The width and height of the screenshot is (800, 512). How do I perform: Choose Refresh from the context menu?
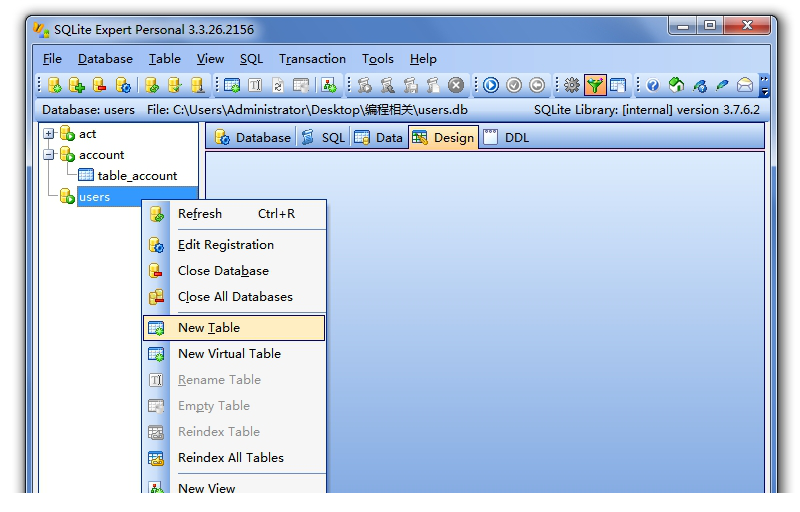pos(234,214)
